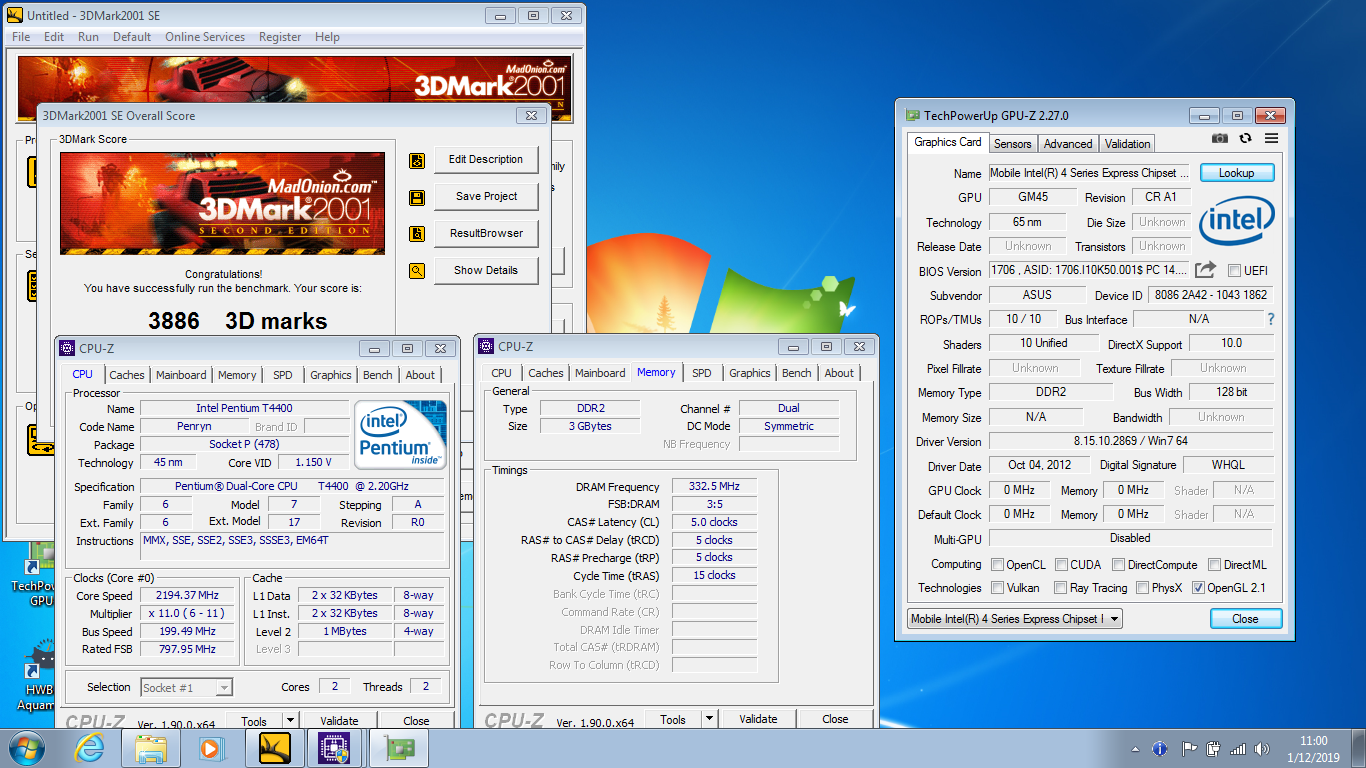This screenshot has height=768, width=1366.
Task: Expand Tools dropdown arrow in left CPU-Z
Action: pyautogui.click(x=289, y=720)
